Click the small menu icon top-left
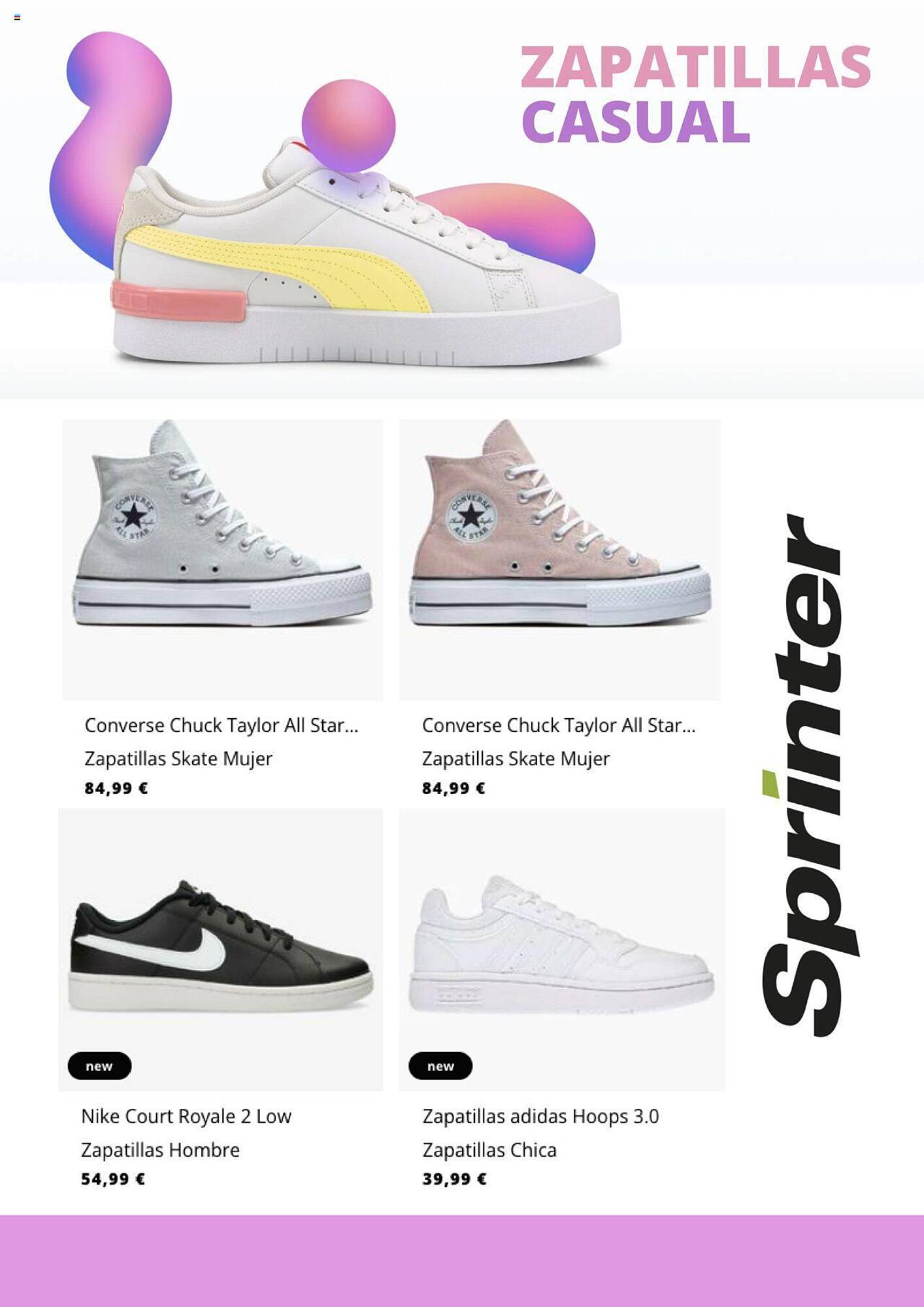The height and width of the screenshot is (1307, 924). coord(17,18)
